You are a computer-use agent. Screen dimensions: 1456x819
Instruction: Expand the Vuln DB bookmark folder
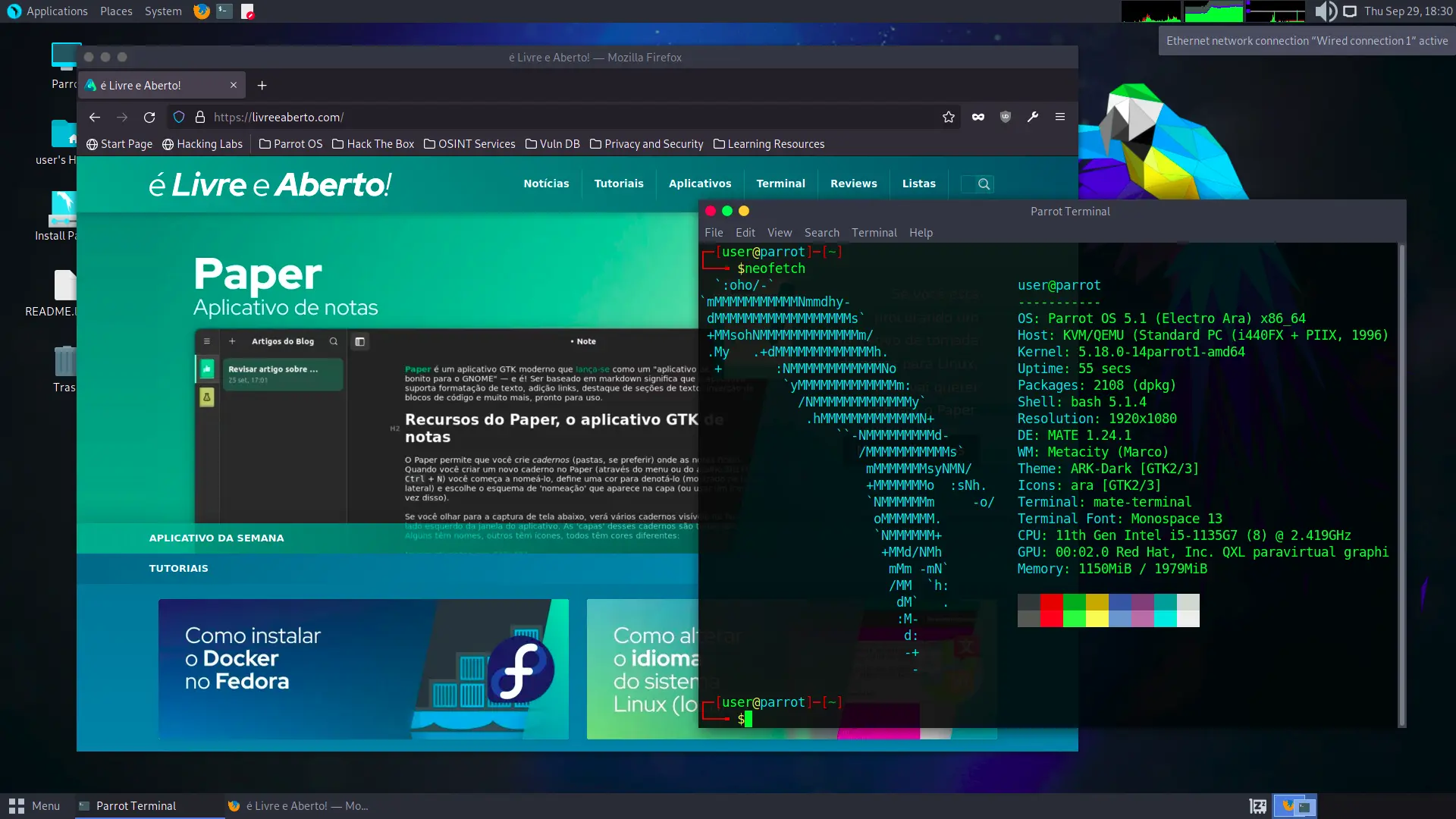[x=552, y=144]
